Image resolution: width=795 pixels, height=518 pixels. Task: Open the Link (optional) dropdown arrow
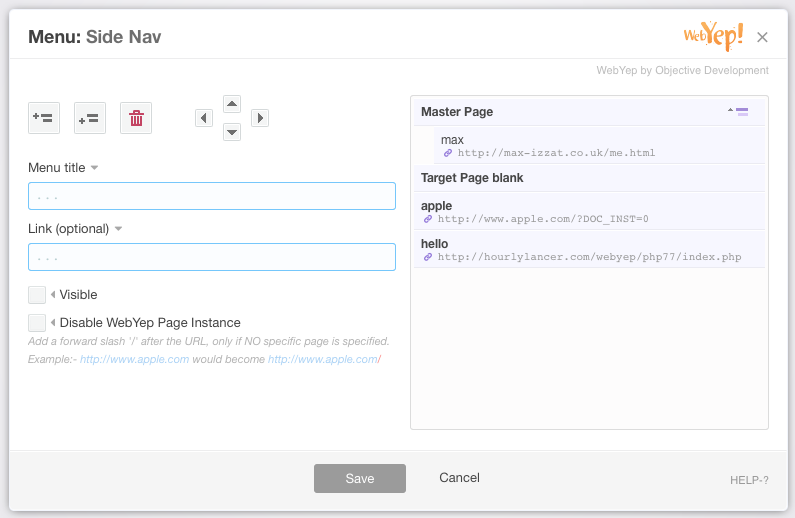[118, 229]
